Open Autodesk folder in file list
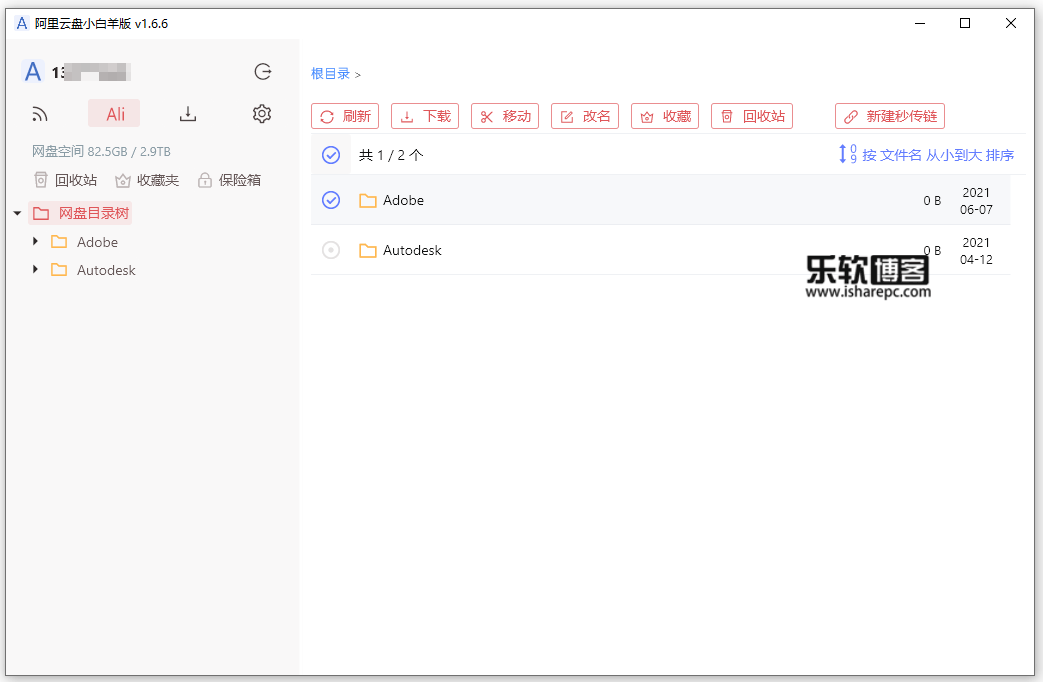The width and height of the screenshot is (1043, 682). coord(412,250)
